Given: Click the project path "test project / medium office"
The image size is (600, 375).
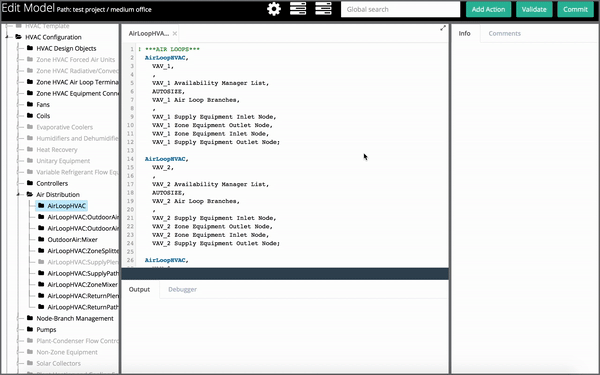Looking at the screenshot, I should click(112, 10).
